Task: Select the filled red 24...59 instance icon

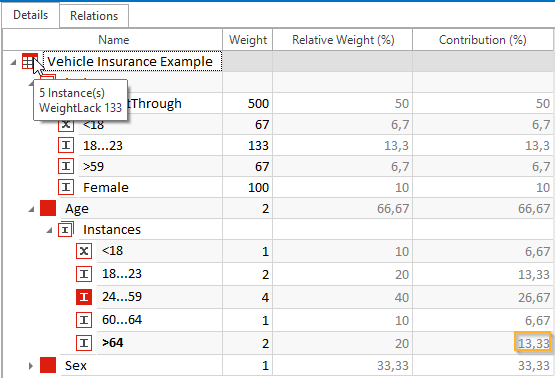Action: point(84,297)
